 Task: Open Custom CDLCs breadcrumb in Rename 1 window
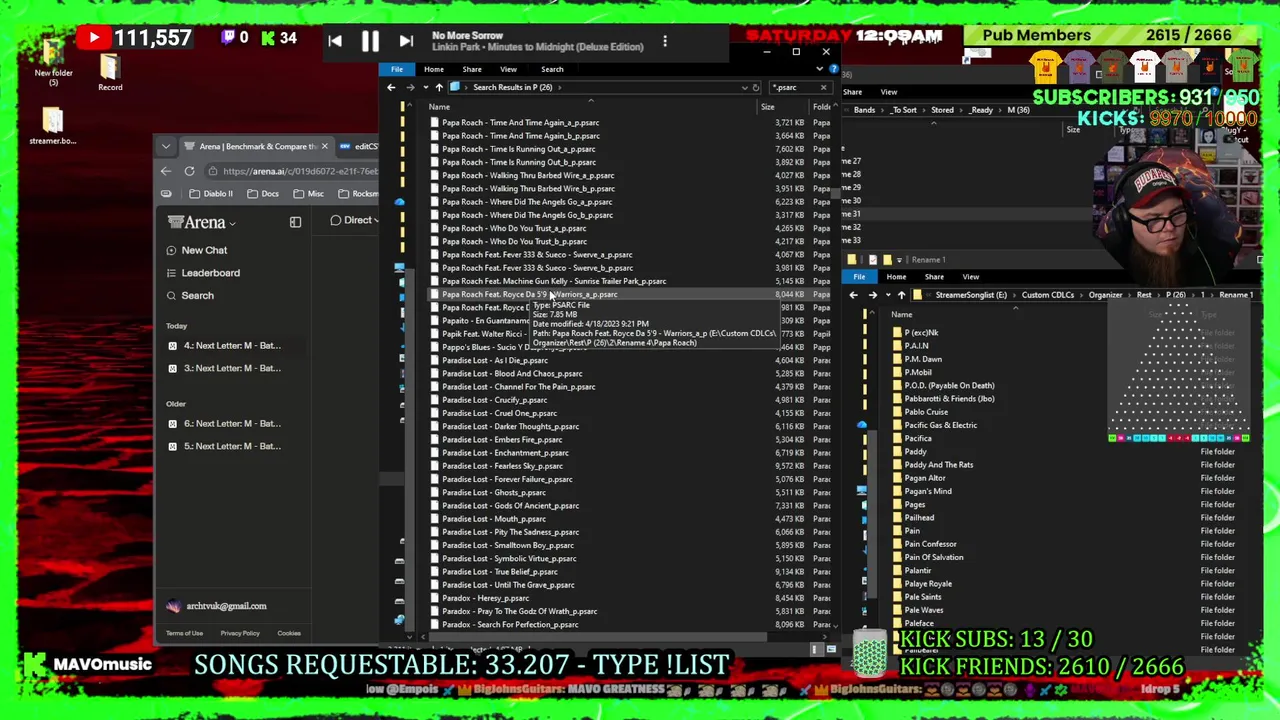[1047, 295]
